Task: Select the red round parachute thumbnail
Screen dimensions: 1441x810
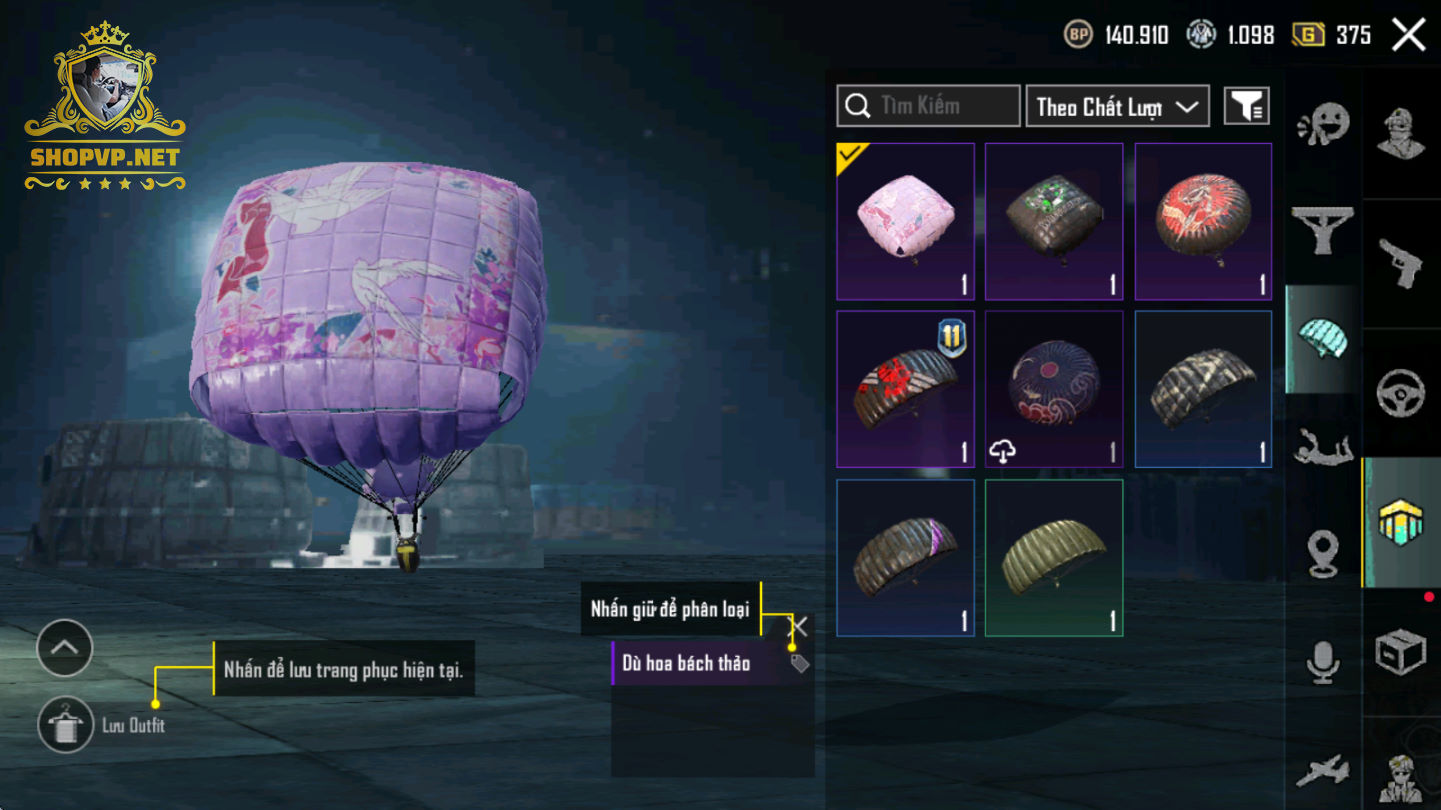Action: 1203,222
